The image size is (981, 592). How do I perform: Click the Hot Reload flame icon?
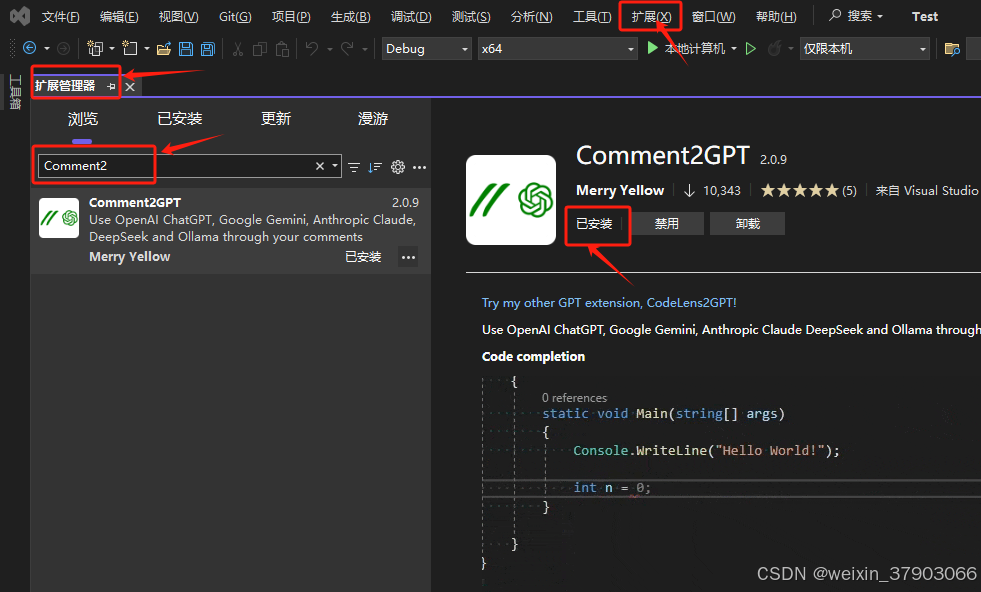coord(775,48)
